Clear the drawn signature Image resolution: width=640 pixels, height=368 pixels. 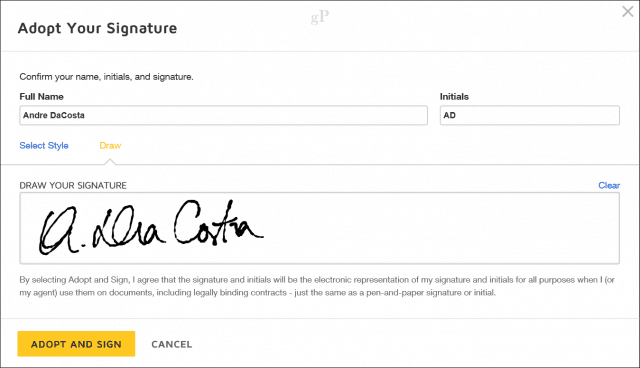(609, 186)
